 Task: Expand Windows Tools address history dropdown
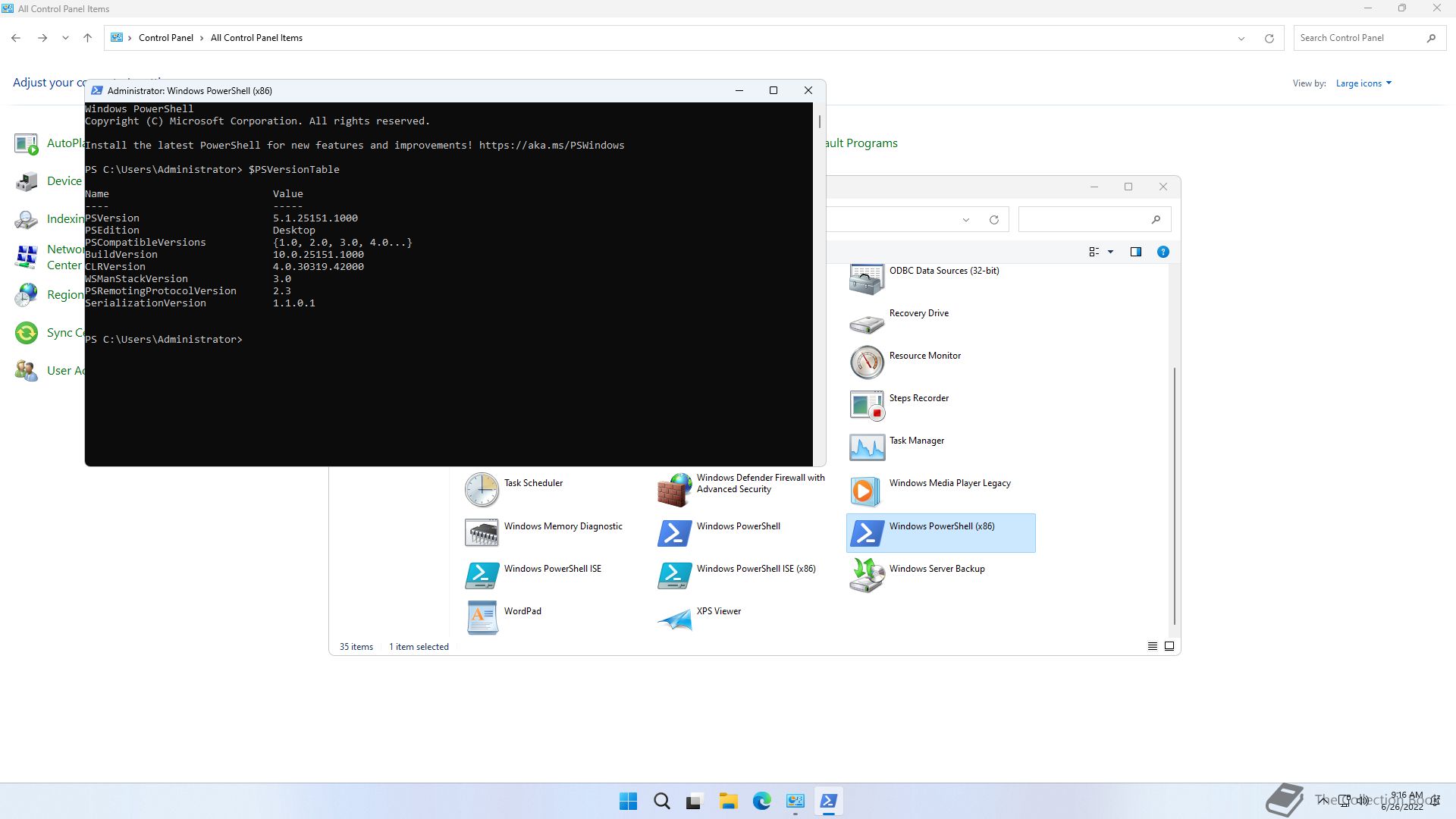click(x=965, y=220)
